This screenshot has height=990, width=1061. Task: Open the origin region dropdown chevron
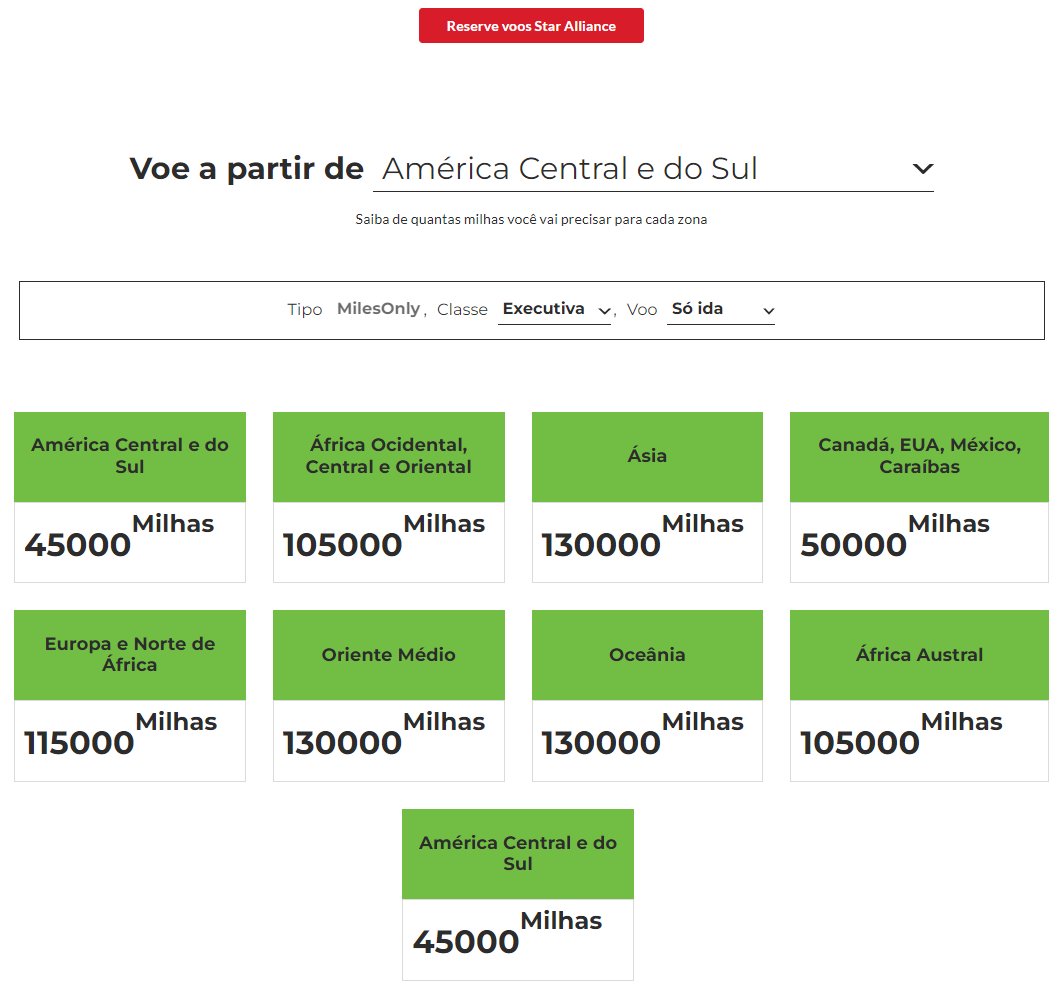coord(922,169)
